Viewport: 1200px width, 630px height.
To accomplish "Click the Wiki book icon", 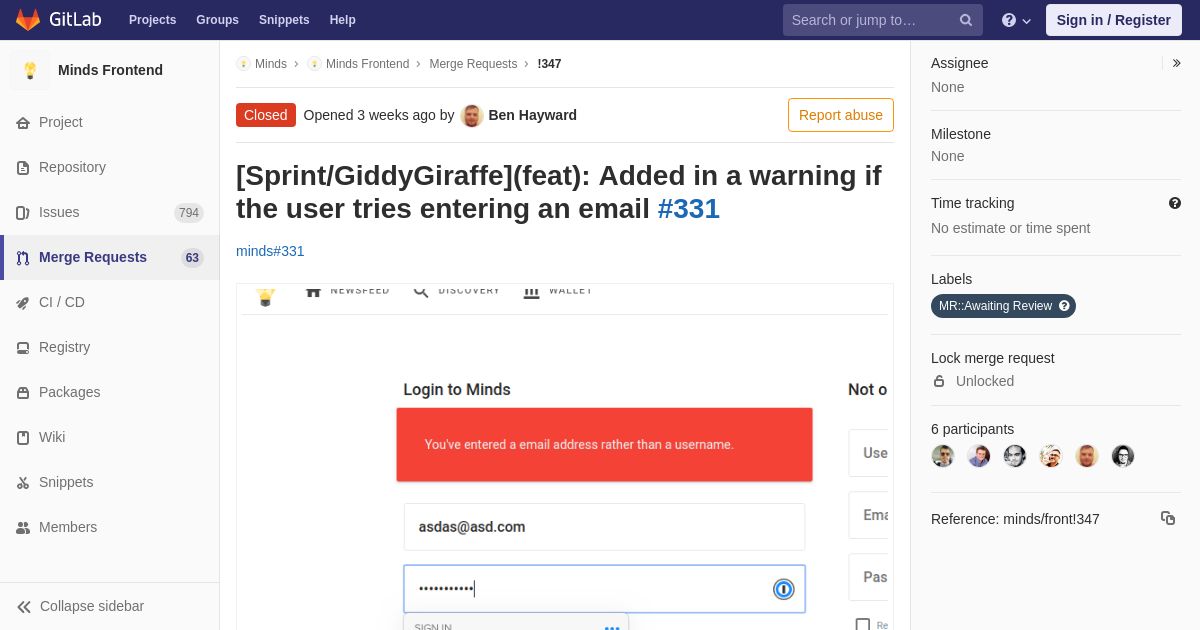I will click(23, 437).
